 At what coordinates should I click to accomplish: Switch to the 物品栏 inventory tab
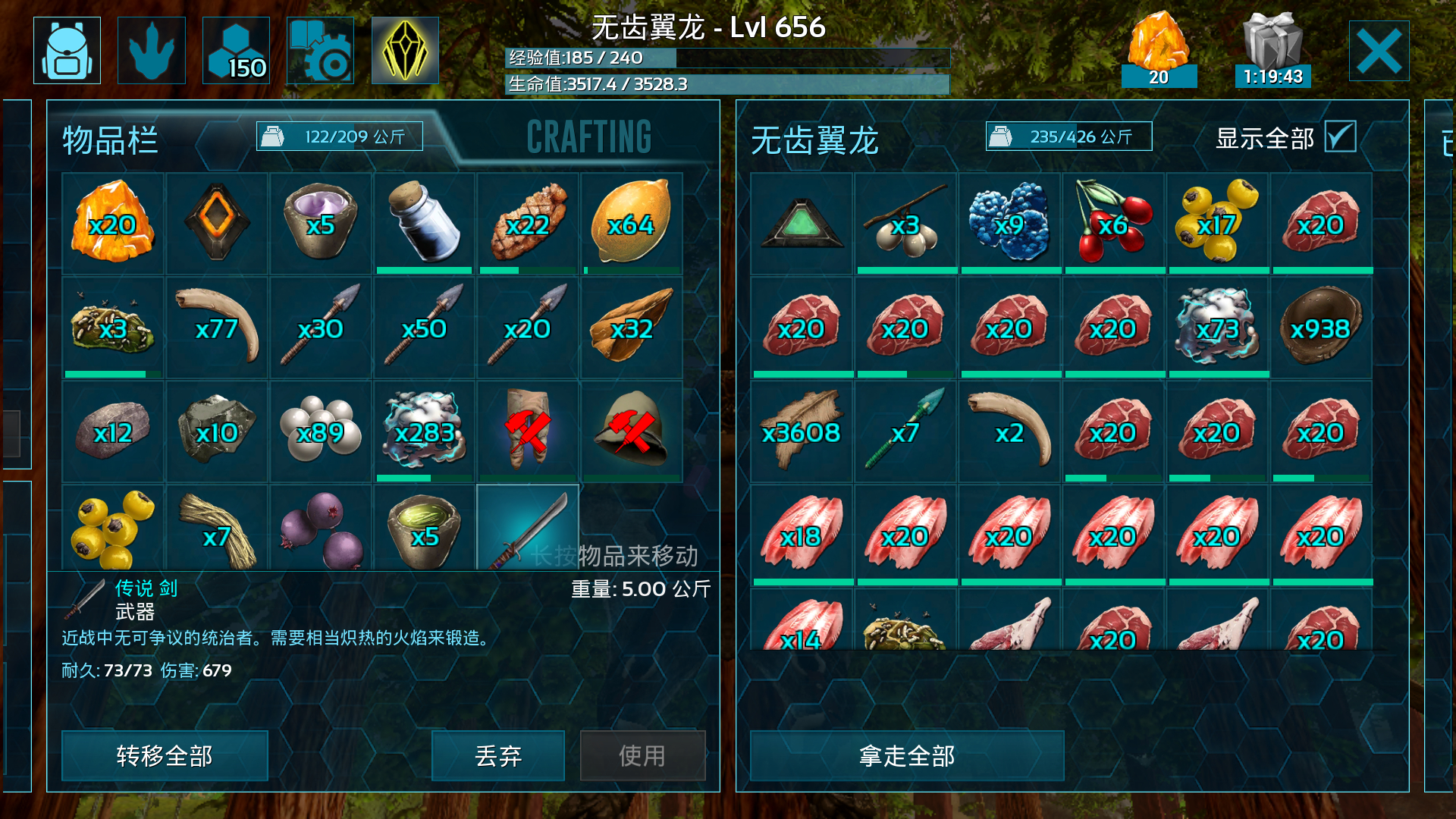pyautogui.click(x=111, y=140)
